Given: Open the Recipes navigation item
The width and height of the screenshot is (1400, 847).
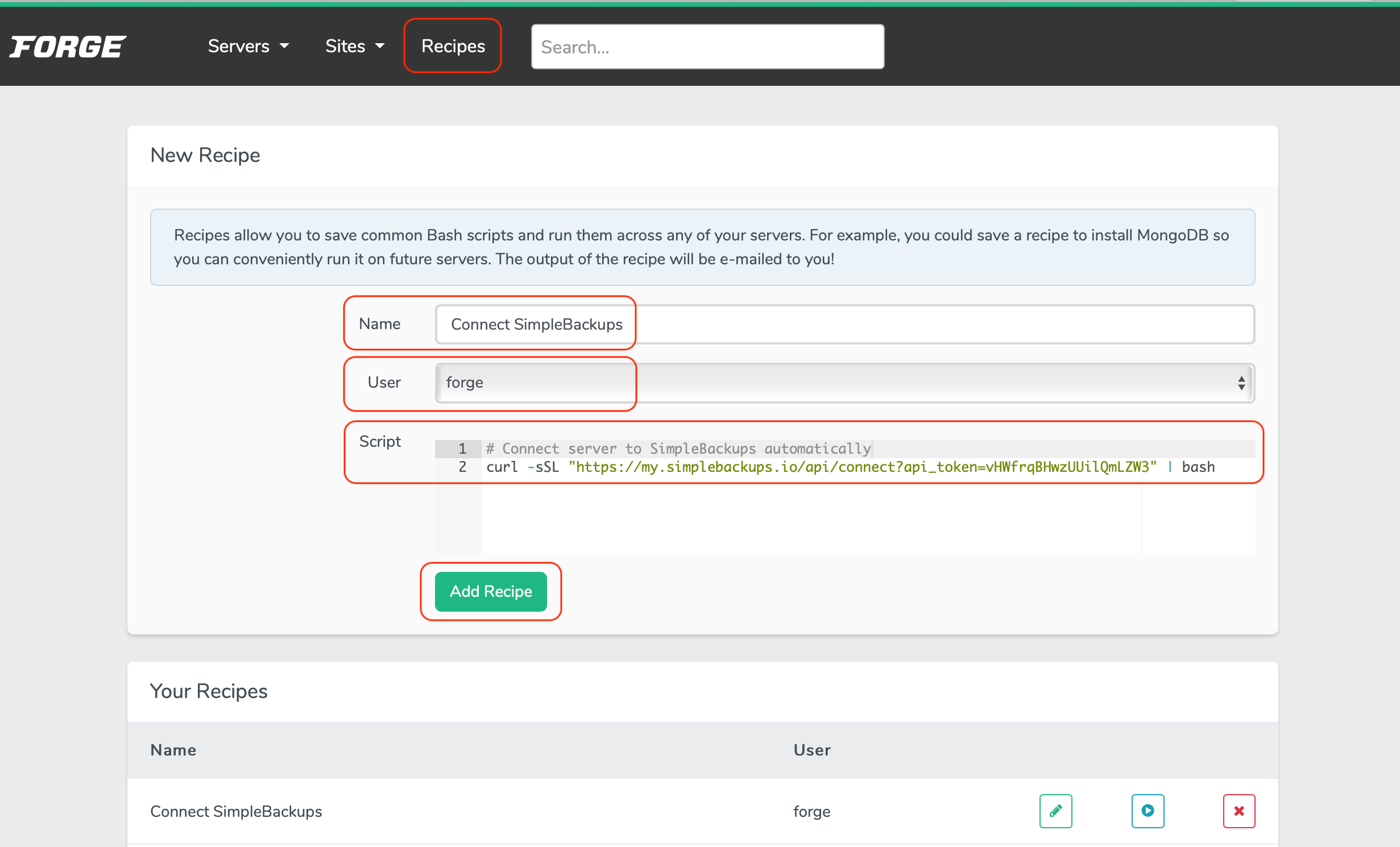Looking at the screenshot, I should pos(452,45).
